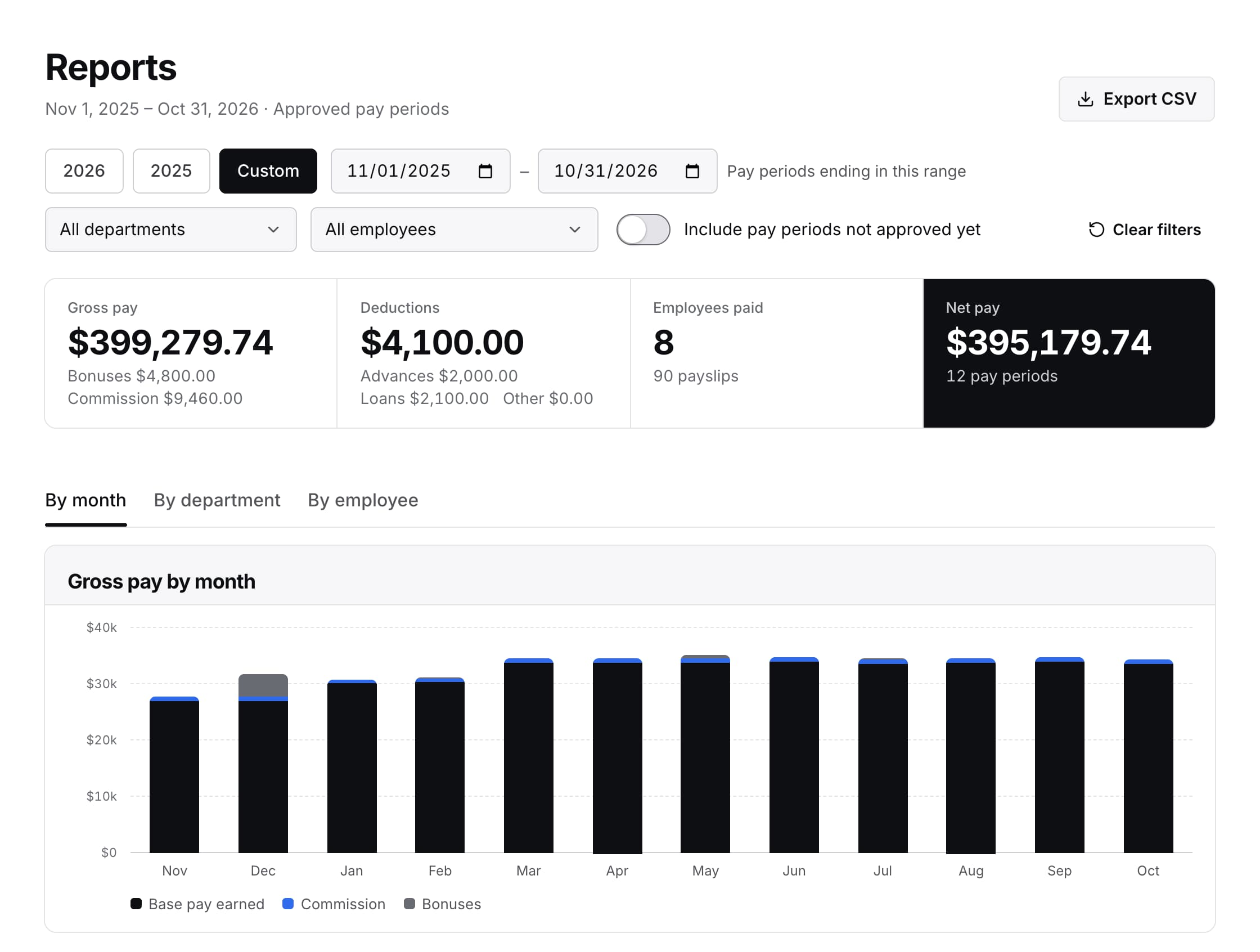Click the $40k axis label
1260x952 pixels.
(101, 627)
